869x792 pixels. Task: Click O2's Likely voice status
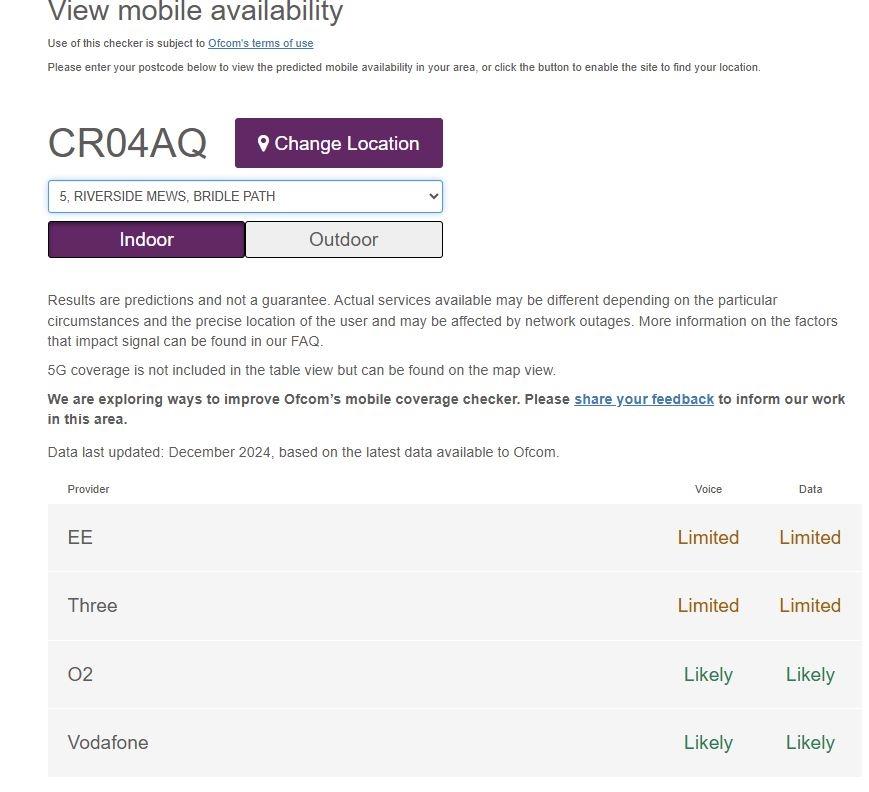(x=708, y=675)
